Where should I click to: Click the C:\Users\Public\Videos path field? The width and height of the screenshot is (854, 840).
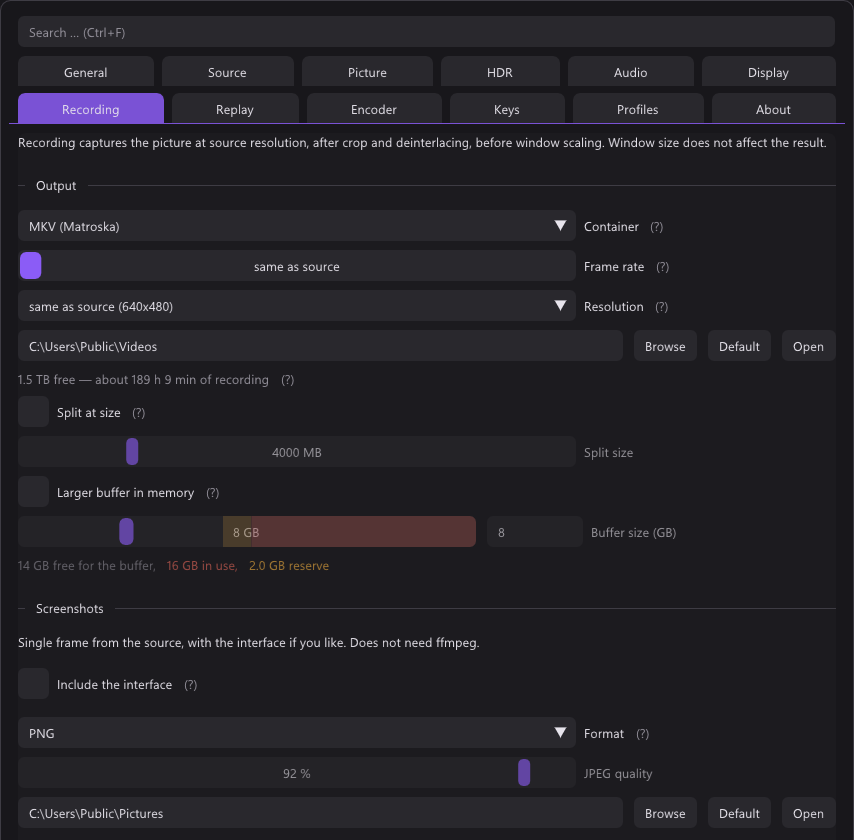pos(320,345)
